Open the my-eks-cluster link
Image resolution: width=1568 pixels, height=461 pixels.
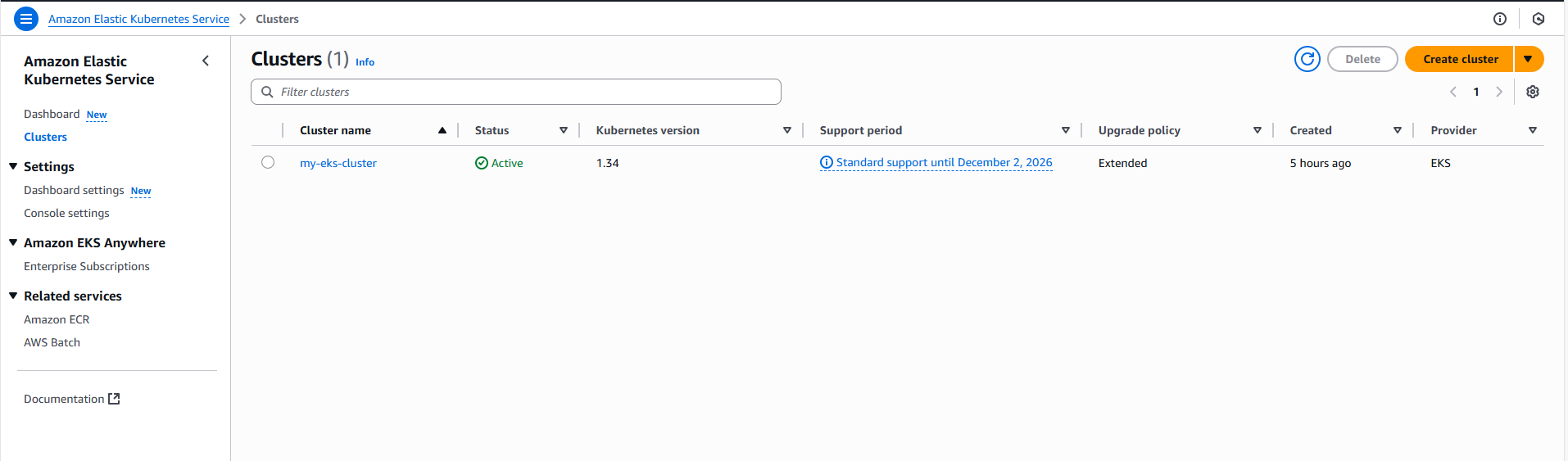pos(338,163)
